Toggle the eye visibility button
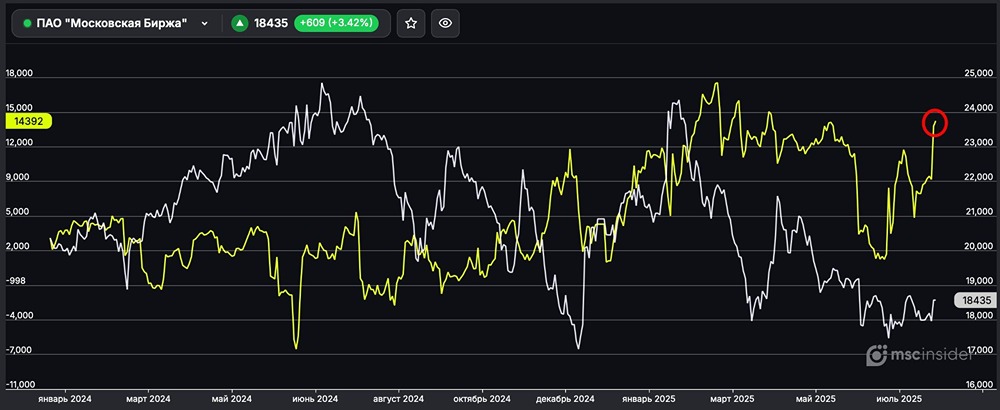The height and width of the screenshot is (410, 1000). pyautogui.click(x=445, y=24)
